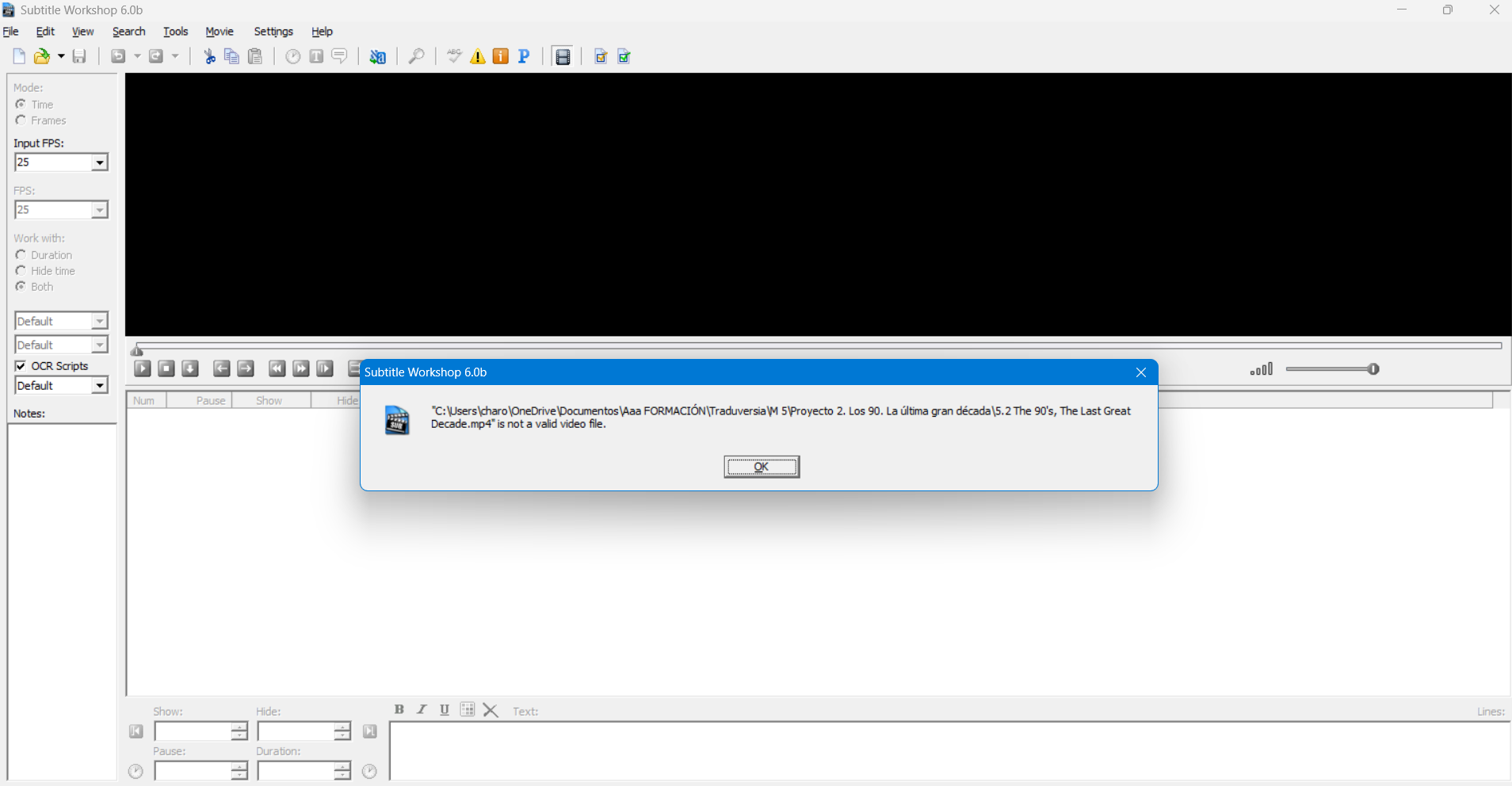Select Frames mode radio button
Viewport: 1512px width, 786px height.
pos(21,120)
